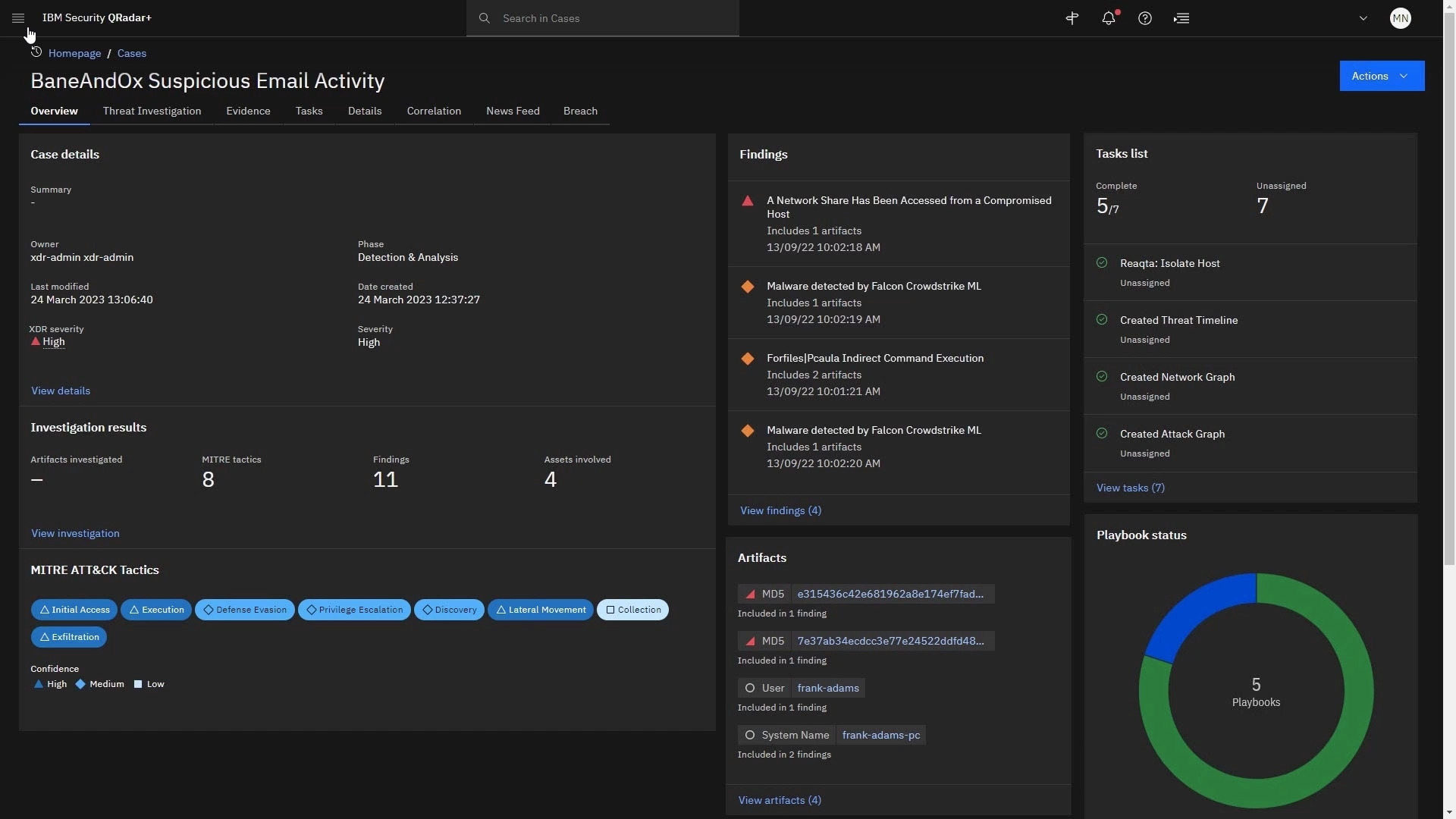Click the notifications bell icon
1456x819 pixels.
point(1108,18)
